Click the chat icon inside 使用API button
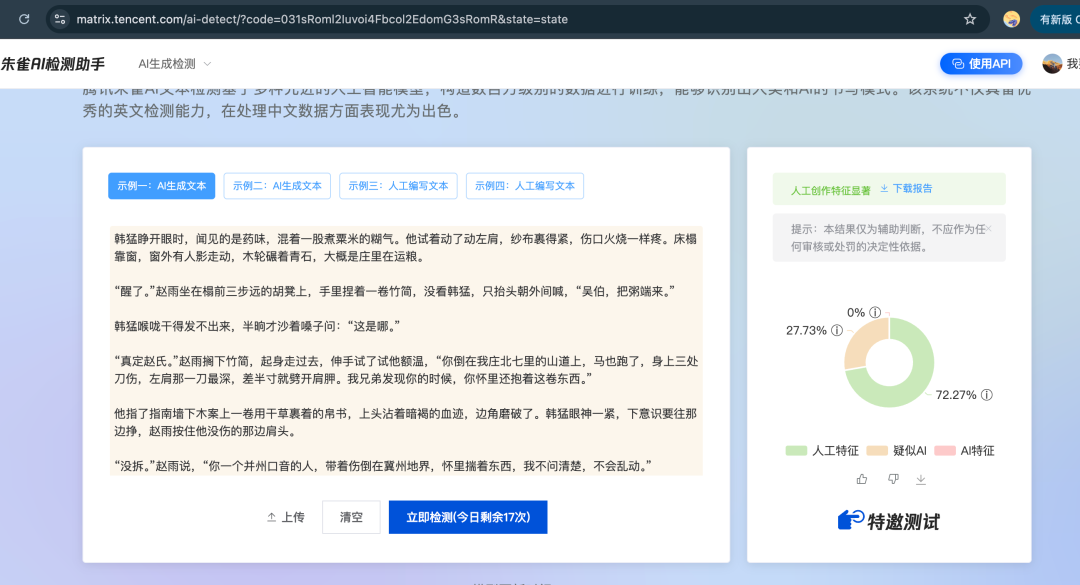 point(958,64)
